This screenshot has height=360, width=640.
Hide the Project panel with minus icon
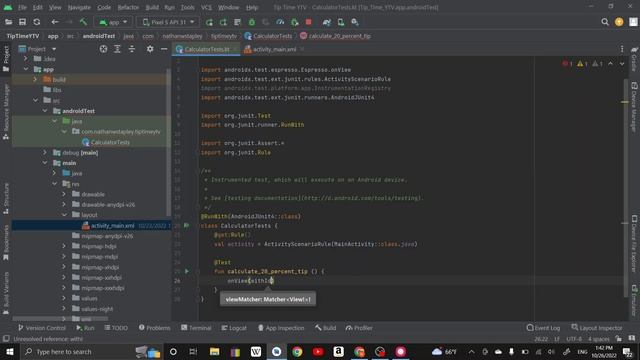tap(164, 49)
